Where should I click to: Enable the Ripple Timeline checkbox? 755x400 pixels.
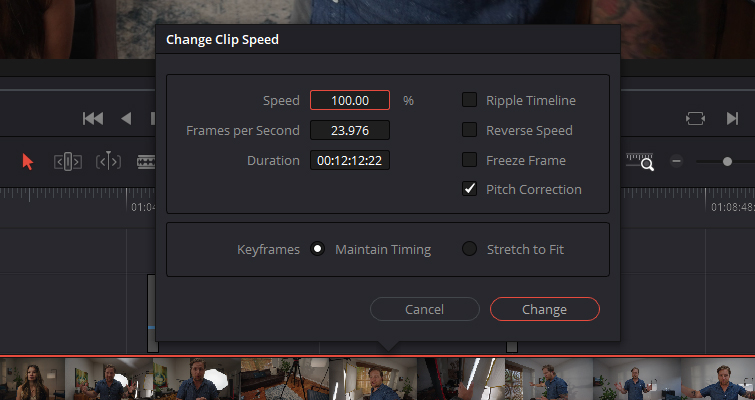point(469,100)
